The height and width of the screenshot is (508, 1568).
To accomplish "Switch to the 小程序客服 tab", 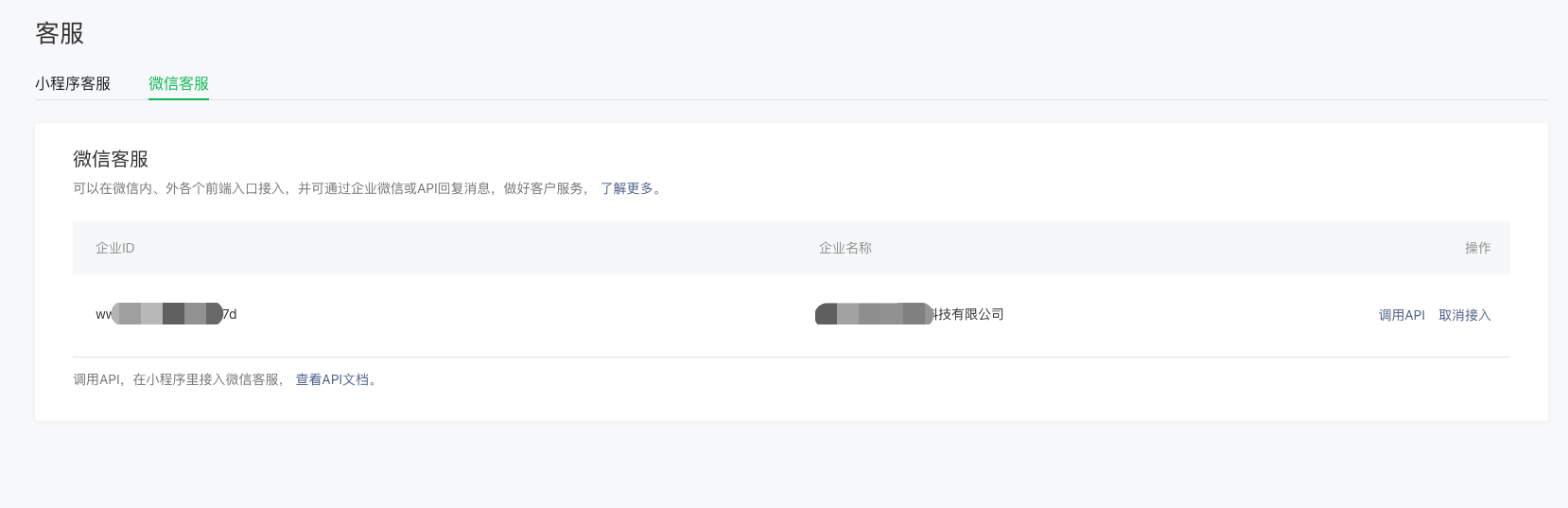I will coord(73,83).
